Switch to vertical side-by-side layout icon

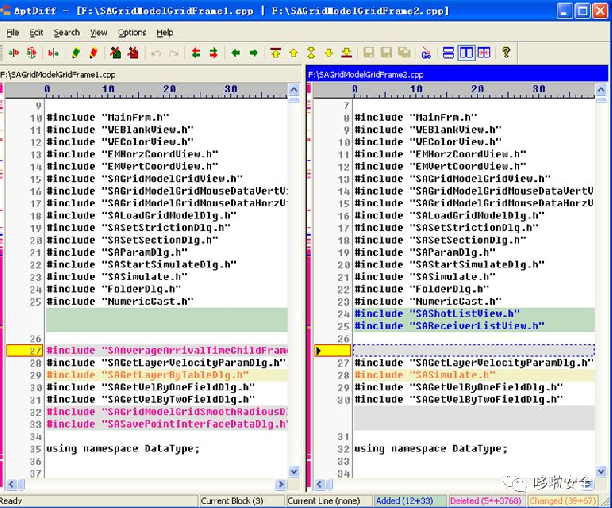tap(466, 53)
